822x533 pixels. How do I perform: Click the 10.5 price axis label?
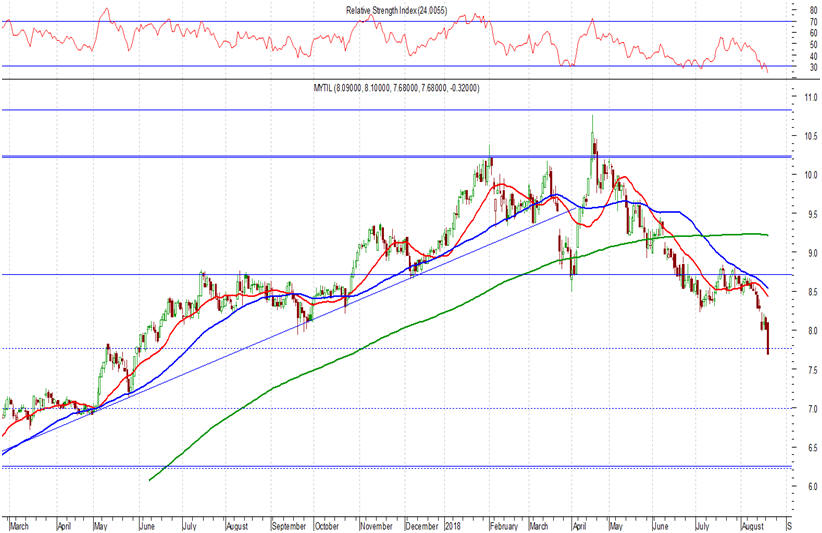pyautogui.click(x=812, y=136)
